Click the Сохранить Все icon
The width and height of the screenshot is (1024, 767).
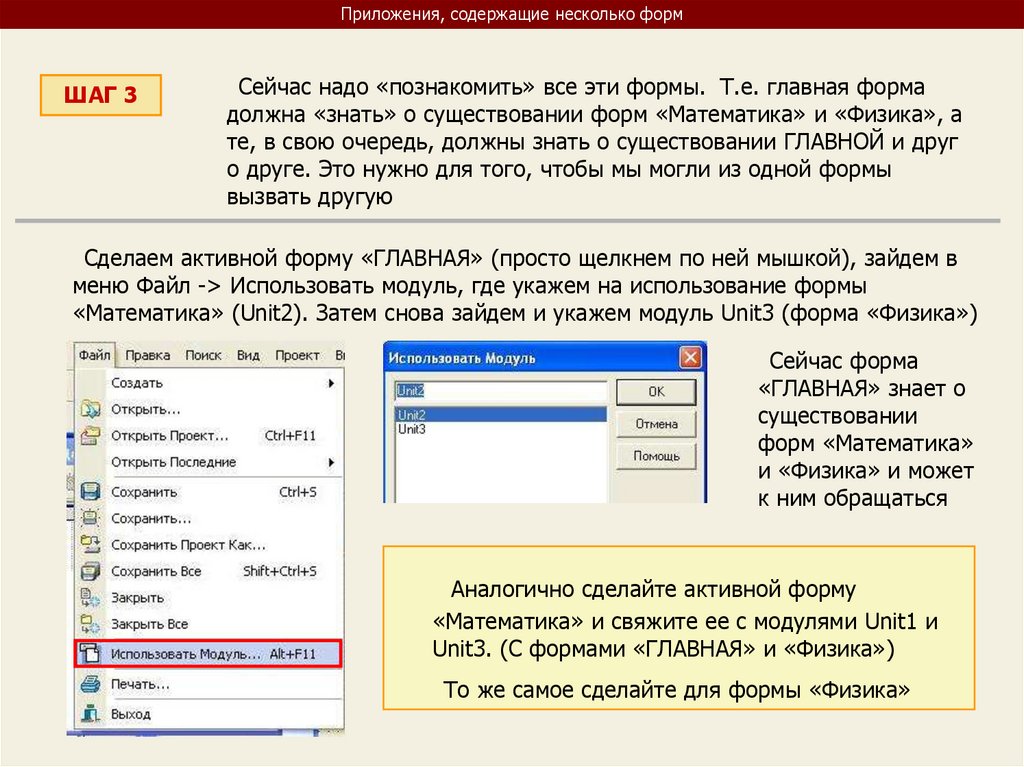click(x=90, y=571)
